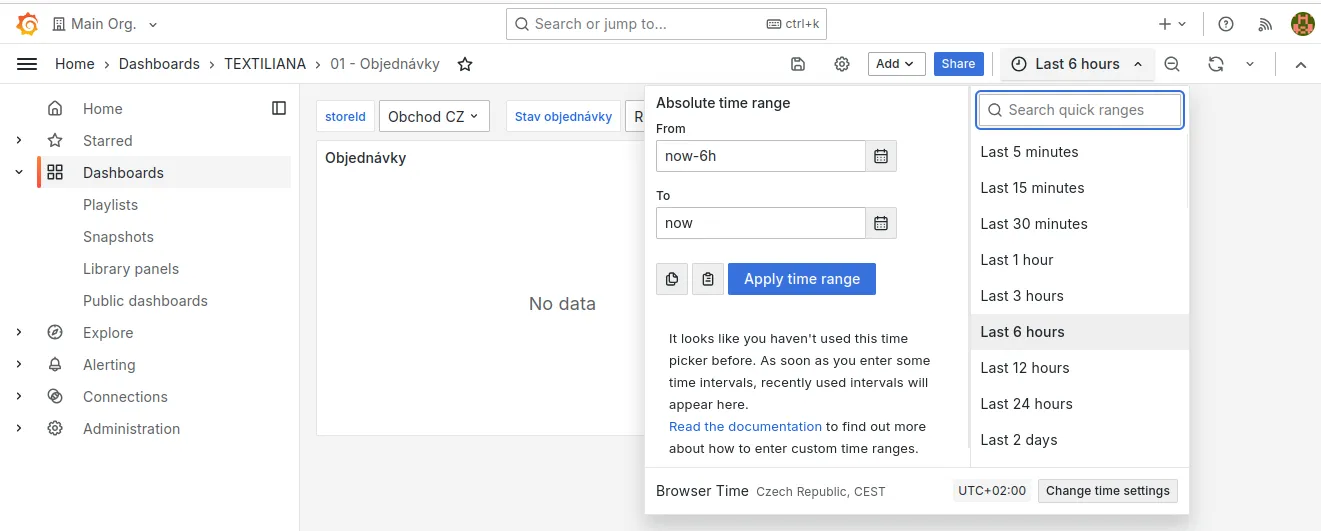Dock or undock the sidebar menu
This screenshot has width=1321, height=531.
coord(279,108)
